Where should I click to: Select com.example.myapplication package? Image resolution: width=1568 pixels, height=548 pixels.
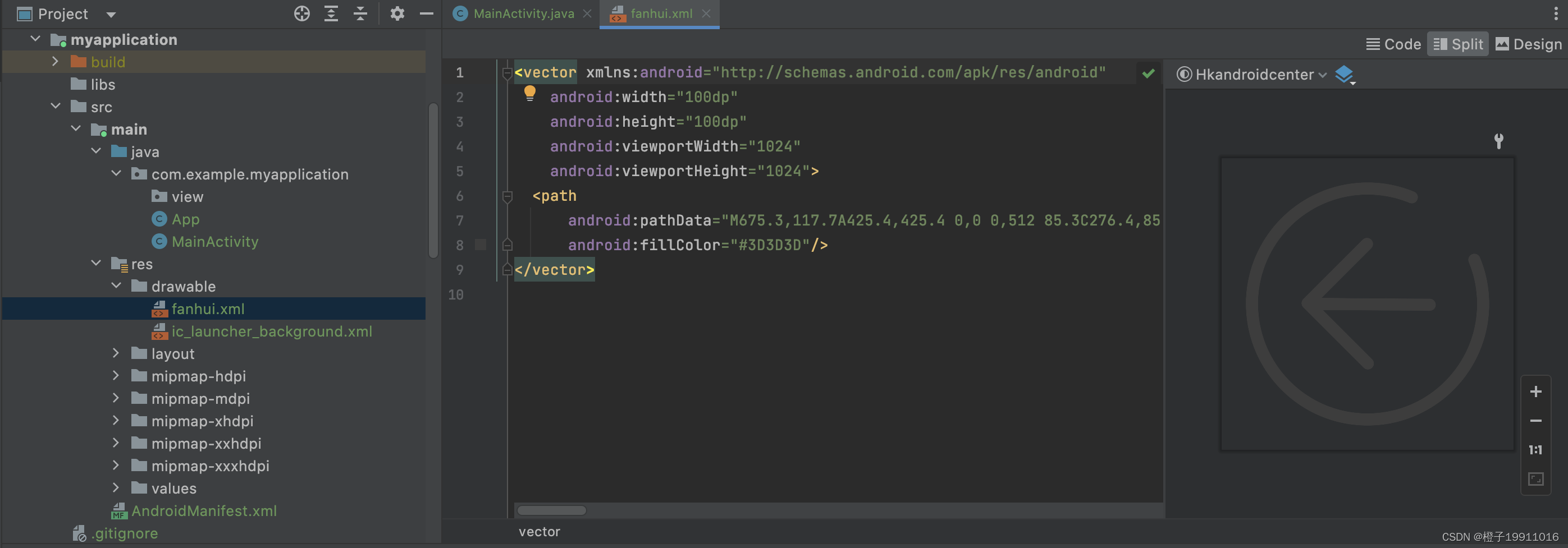point(250,174)
